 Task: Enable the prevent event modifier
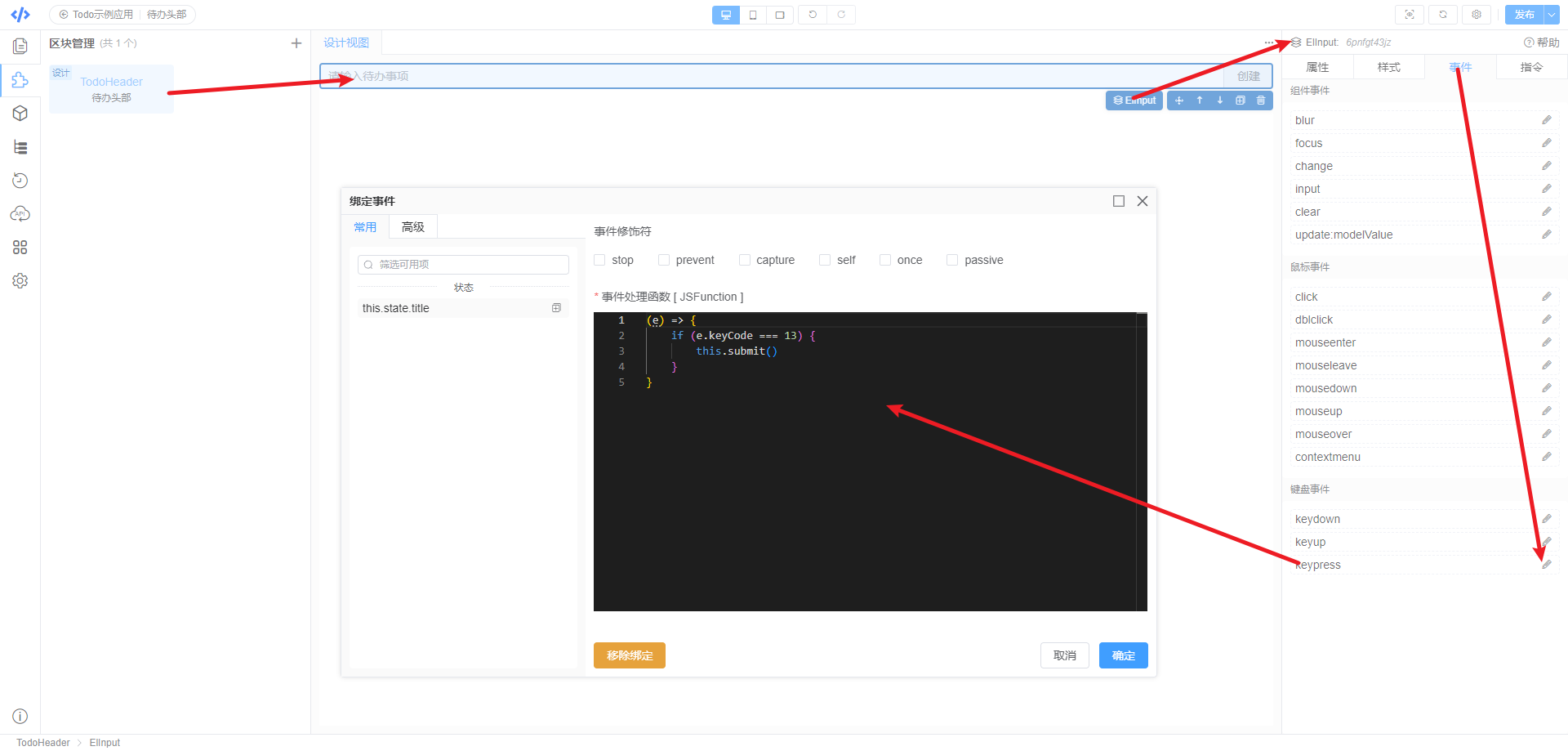pyautogui.click(x=664, y=260)
